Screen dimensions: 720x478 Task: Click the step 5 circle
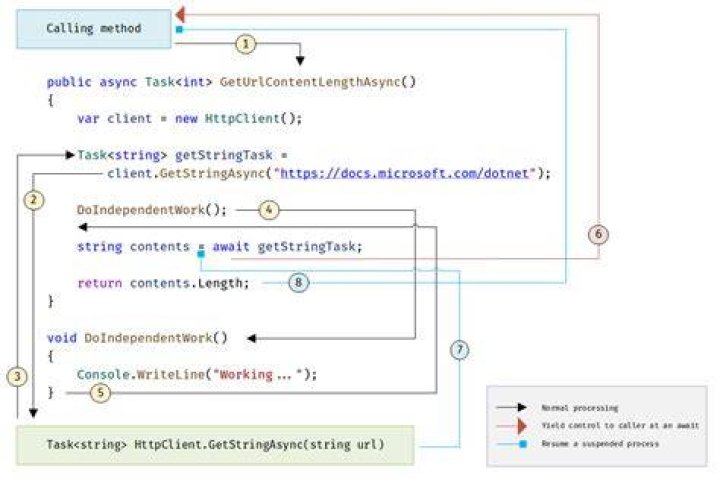101,393
